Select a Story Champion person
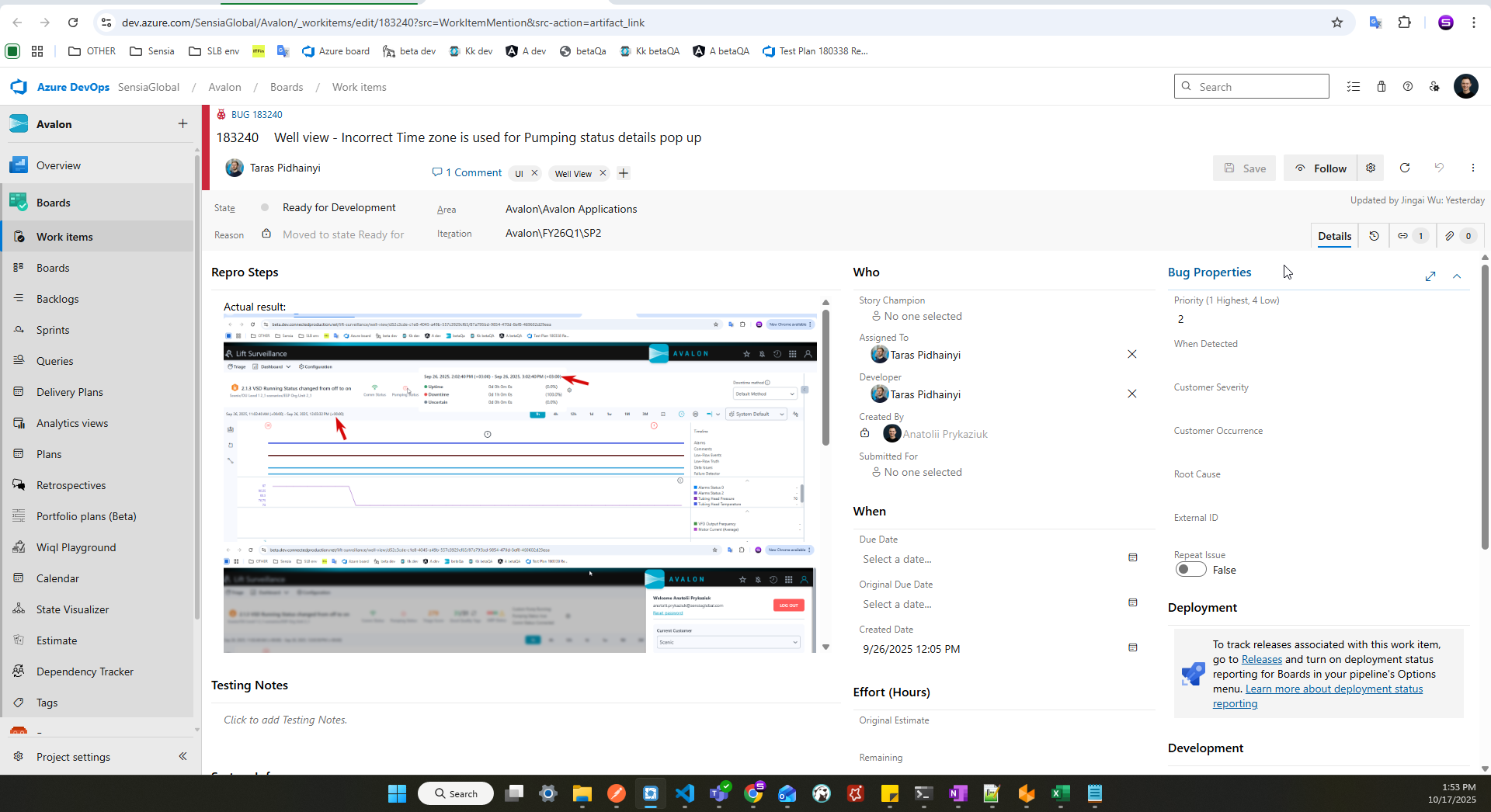1491x812 pixels. 916,316
